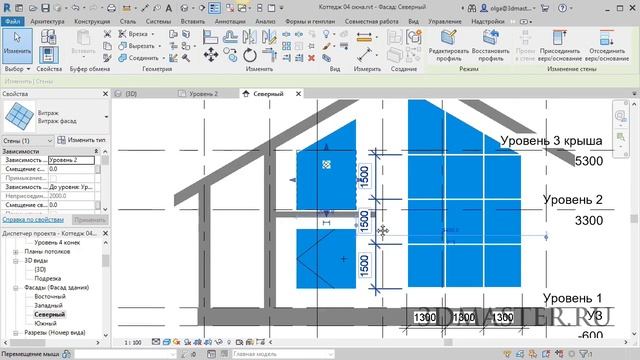Select the Move tool with four arrows
Viewport: 640px width, 360px height.
tap(211, 55)
